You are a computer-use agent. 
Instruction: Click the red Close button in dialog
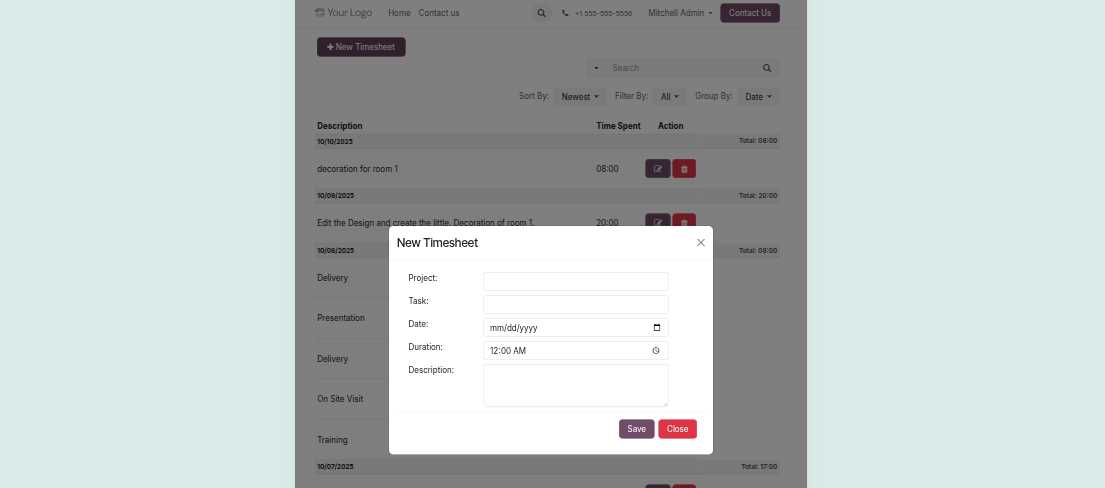click(677, 429)
